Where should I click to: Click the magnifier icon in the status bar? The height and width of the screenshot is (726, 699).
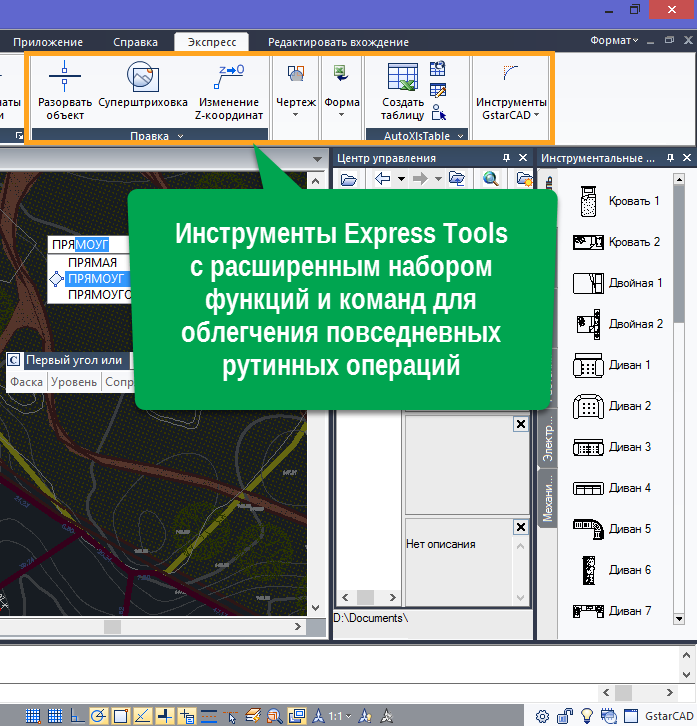tap(275, 716)
